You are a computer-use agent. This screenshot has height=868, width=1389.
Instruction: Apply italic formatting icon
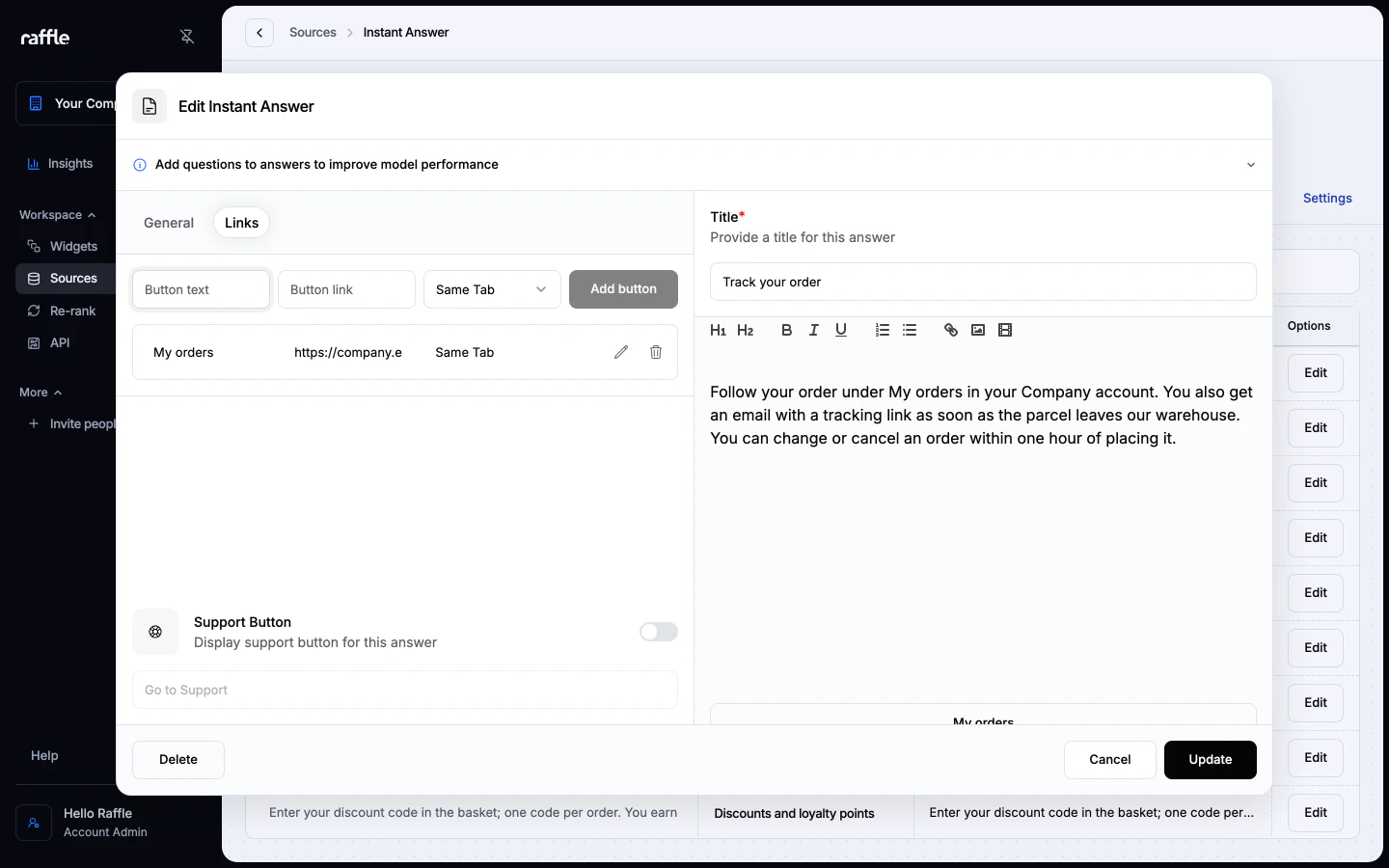pyautogui.click(x=813, y=330)
